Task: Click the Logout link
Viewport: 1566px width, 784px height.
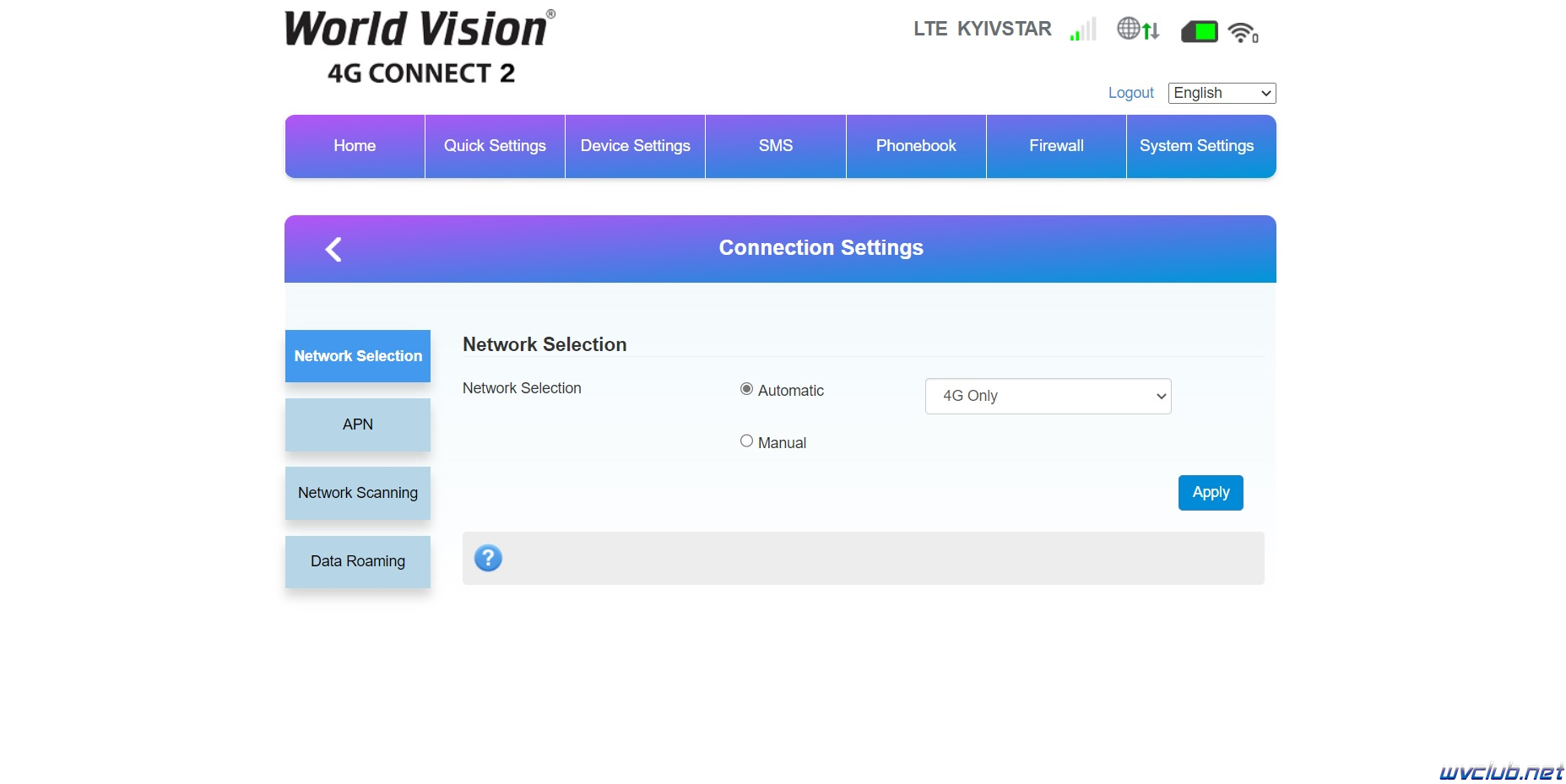Action: click(x=1130, y=93)
